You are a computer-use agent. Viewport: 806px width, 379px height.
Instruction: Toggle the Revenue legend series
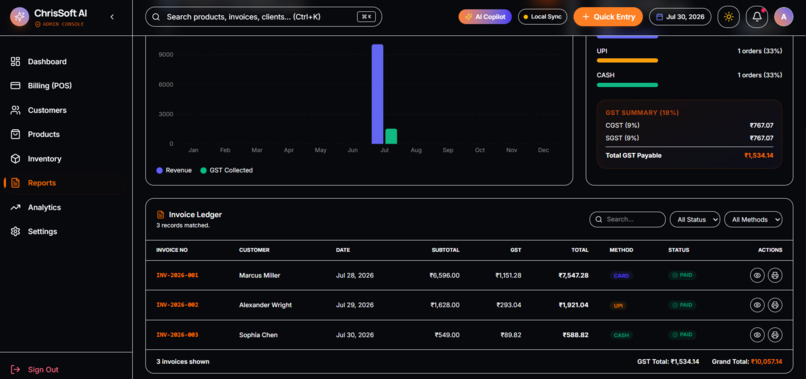[x=174, y=170]
